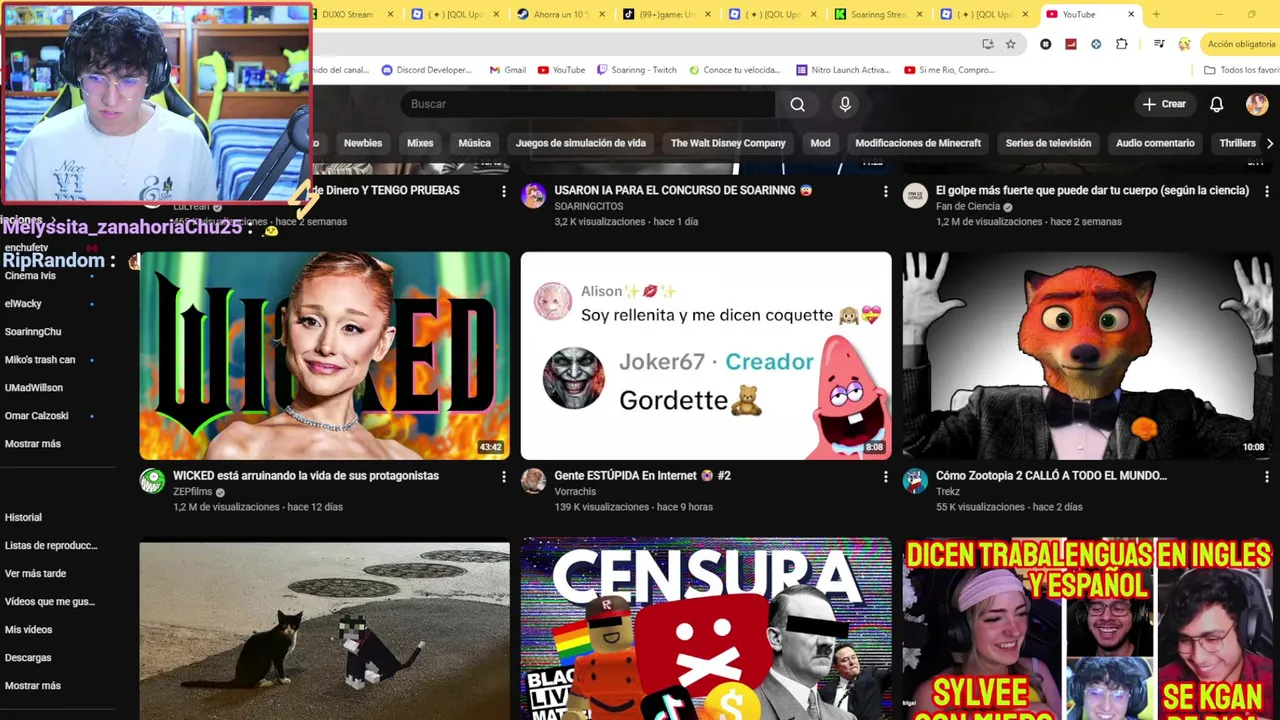
Task: Select the Mod filter chip
Action: tap(820, 143)
